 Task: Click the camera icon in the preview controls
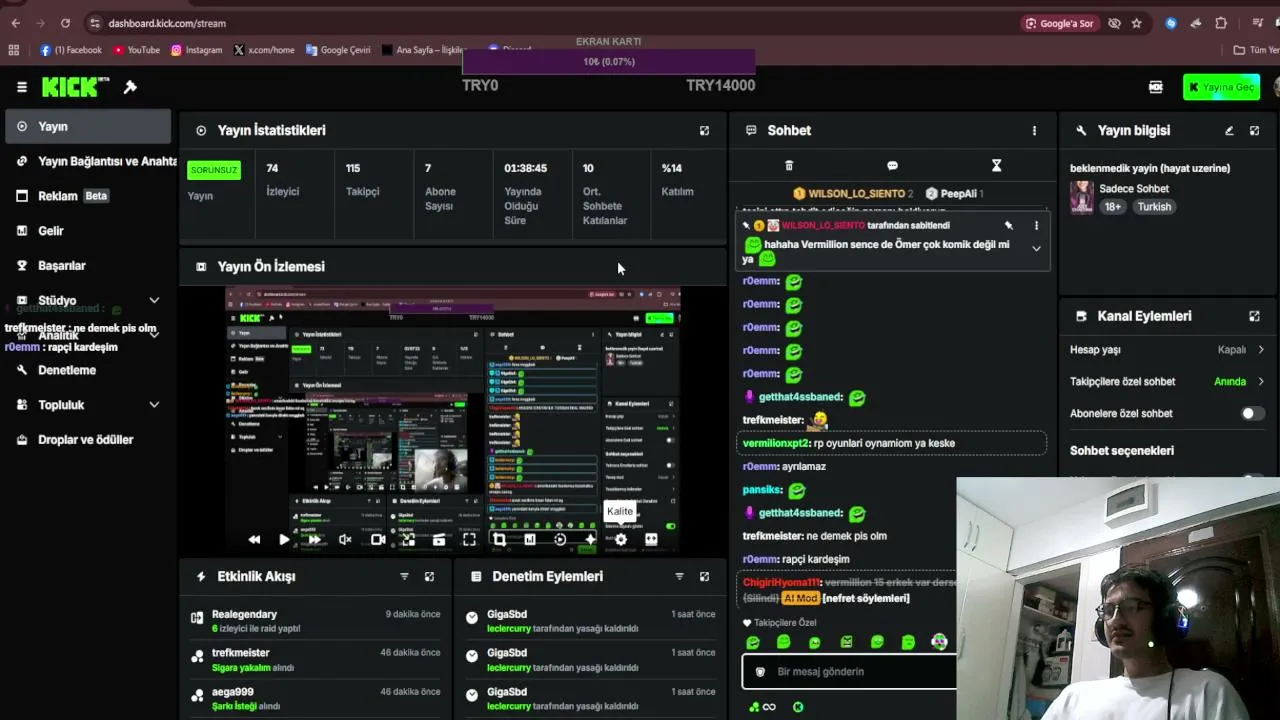click(378, 539)
